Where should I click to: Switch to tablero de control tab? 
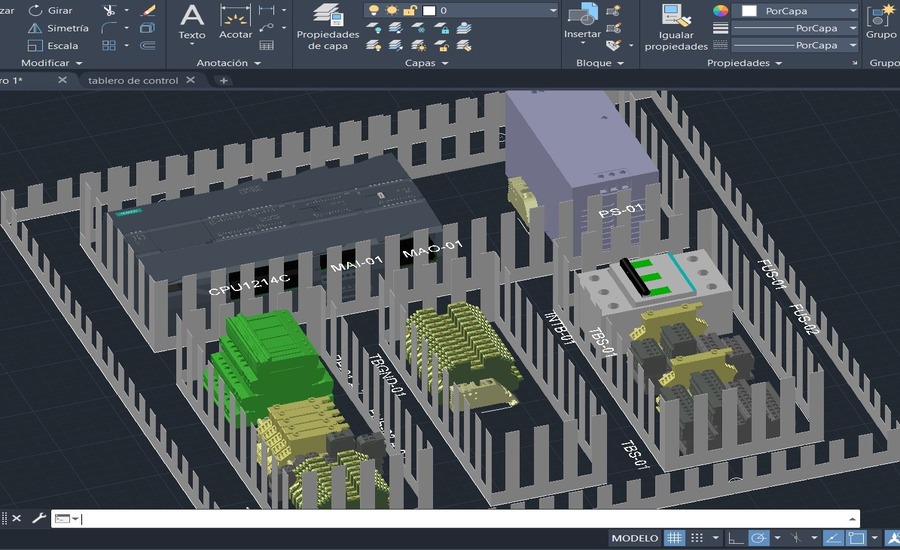133,80
